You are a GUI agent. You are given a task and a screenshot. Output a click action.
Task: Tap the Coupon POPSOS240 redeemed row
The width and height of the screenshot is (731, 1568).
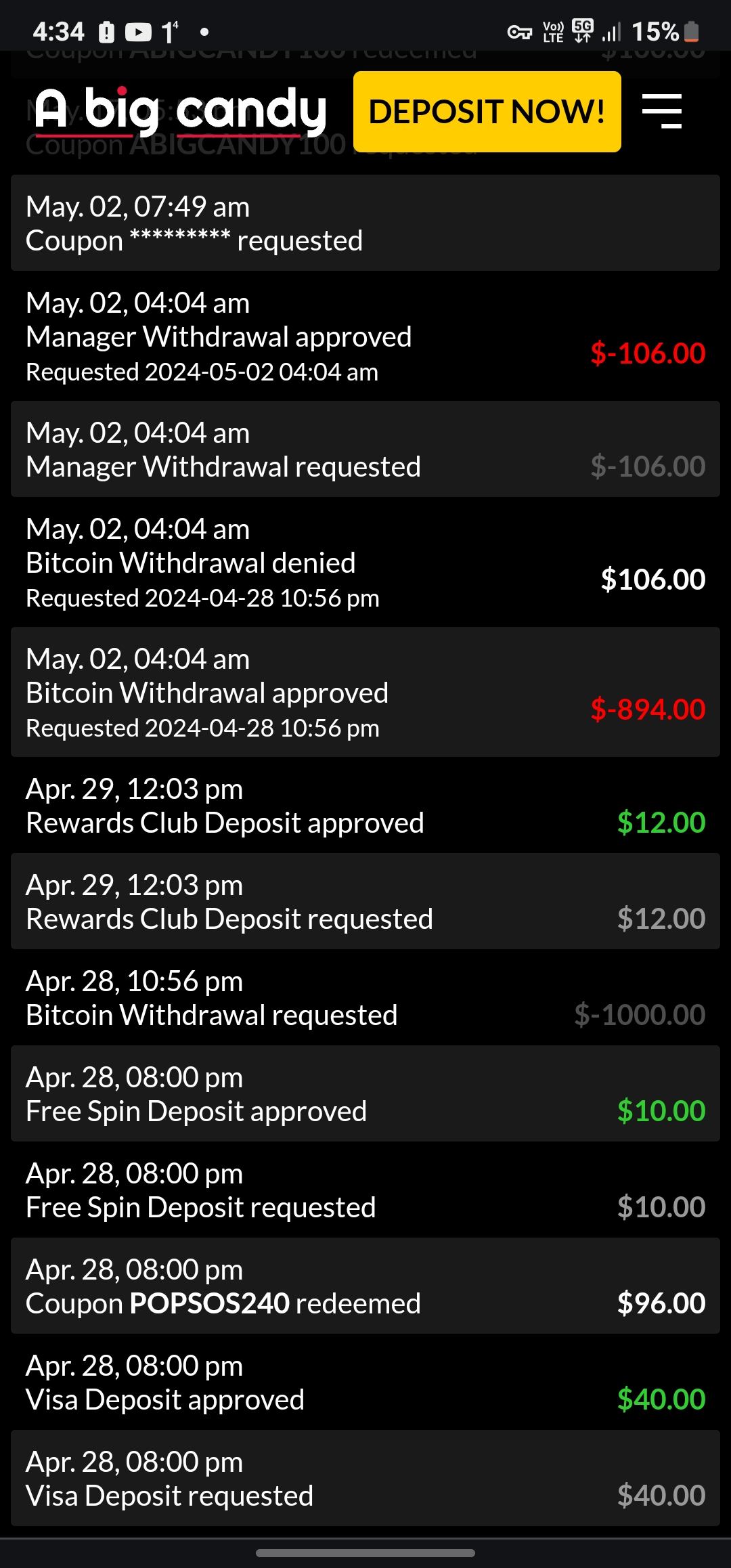tap(365, 1286)
